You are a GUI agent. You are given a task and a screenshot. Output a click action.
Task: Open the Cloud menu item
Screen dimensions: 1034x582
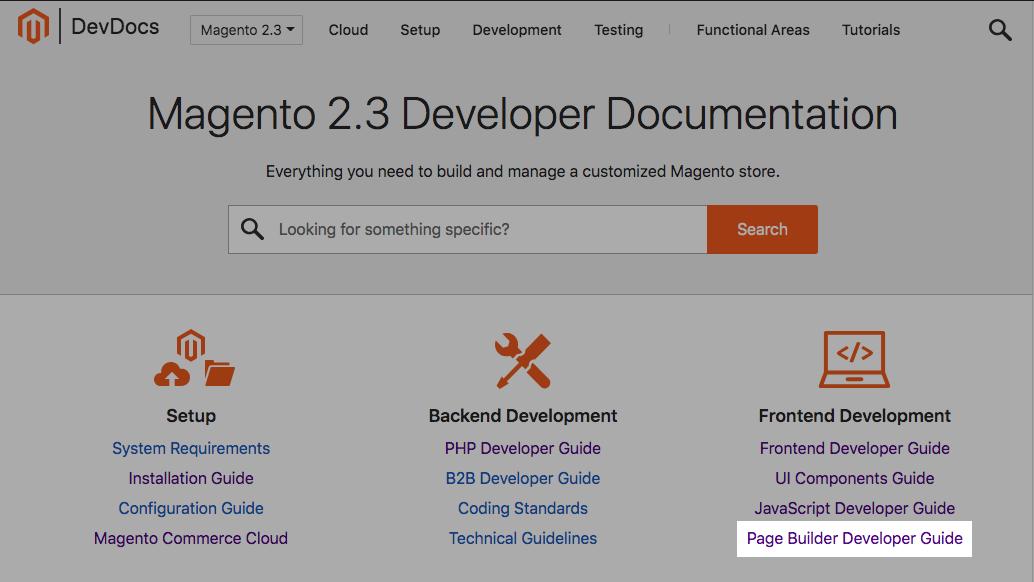pyautogui.click(x=348, y=30)
